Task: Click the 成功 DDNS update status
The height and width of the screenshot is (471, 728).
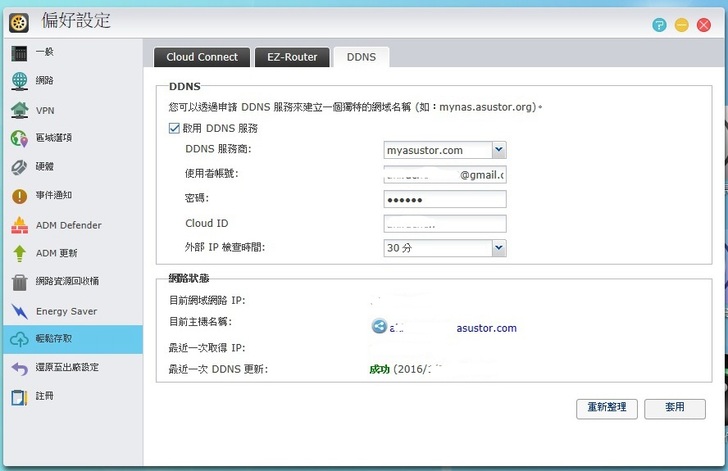Action: 379,369
